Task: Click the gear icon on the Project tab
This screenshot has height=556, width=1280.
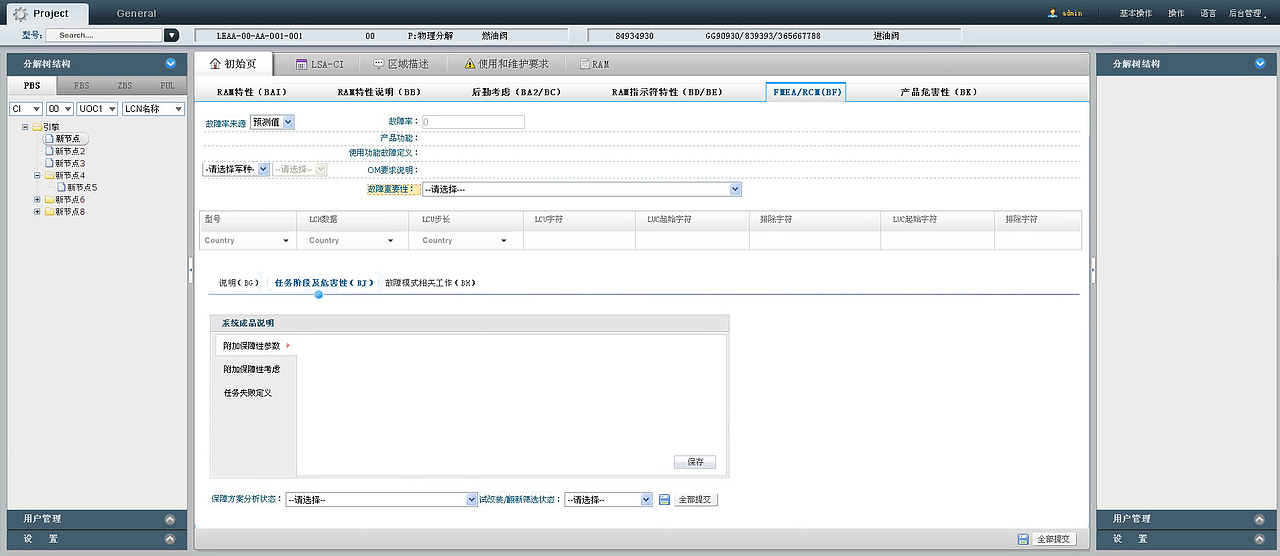Action: 19,13
